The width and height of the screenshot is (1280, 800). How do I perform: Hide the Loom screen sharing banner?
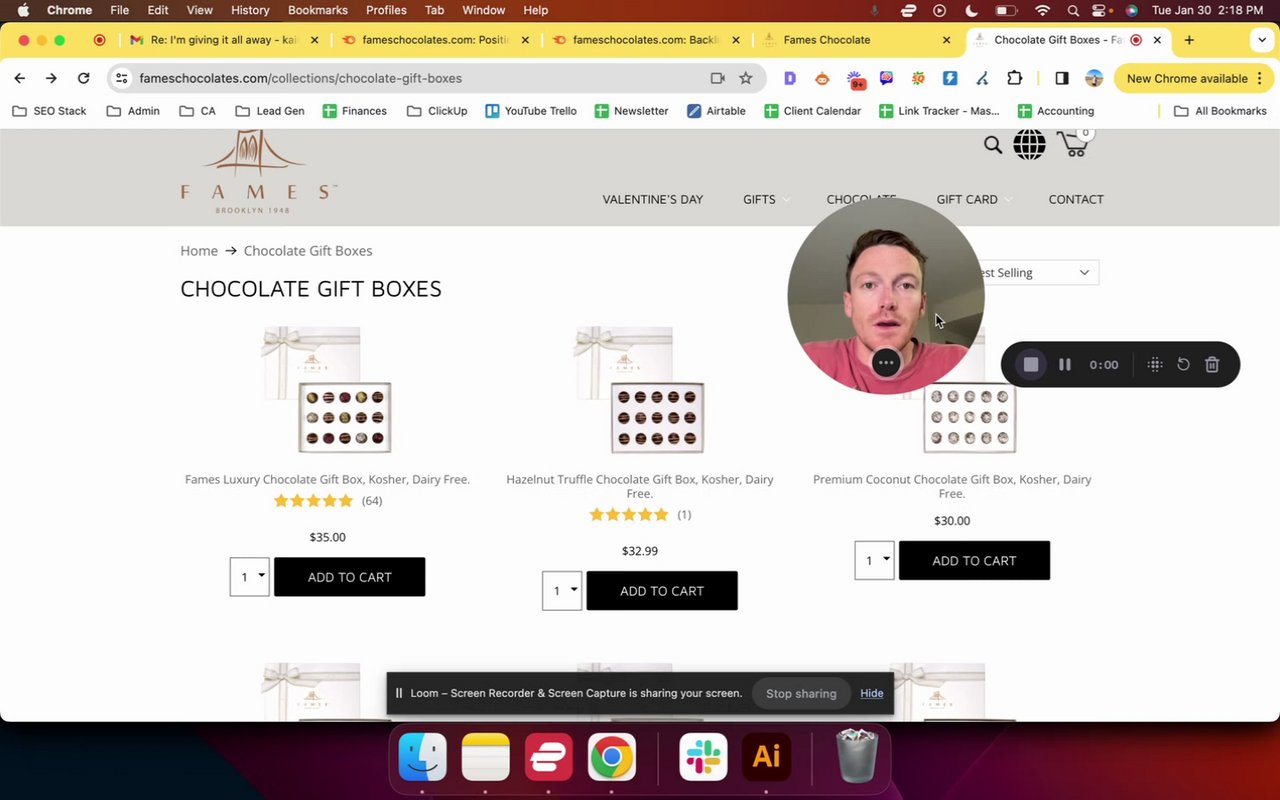click(872, 693)
